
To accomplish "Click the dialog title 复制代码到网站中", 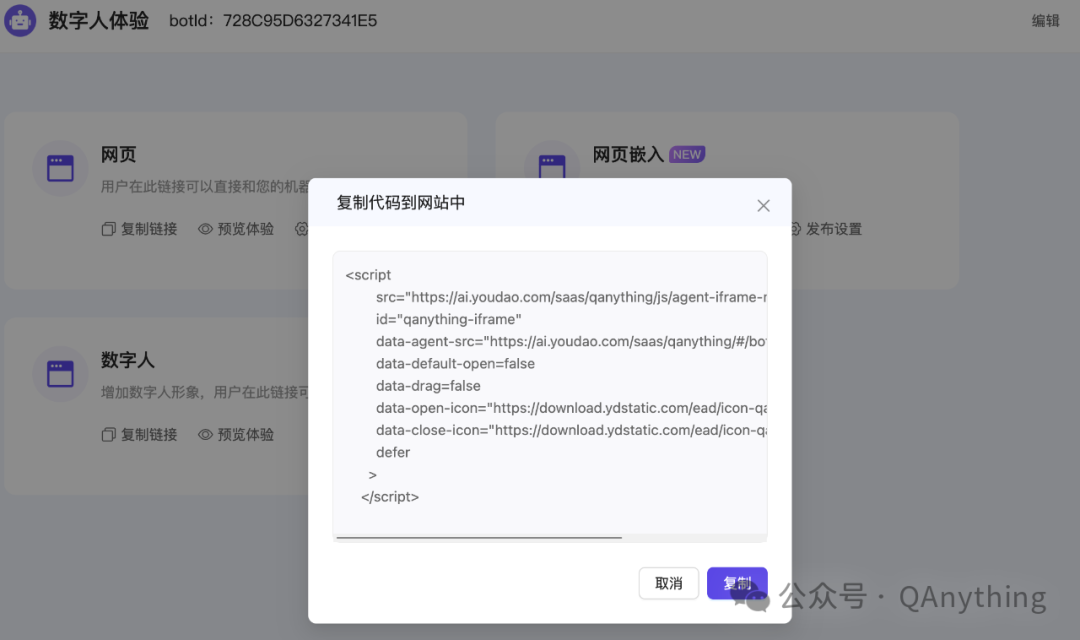I will pyautogui.click(x=401, y=203).
